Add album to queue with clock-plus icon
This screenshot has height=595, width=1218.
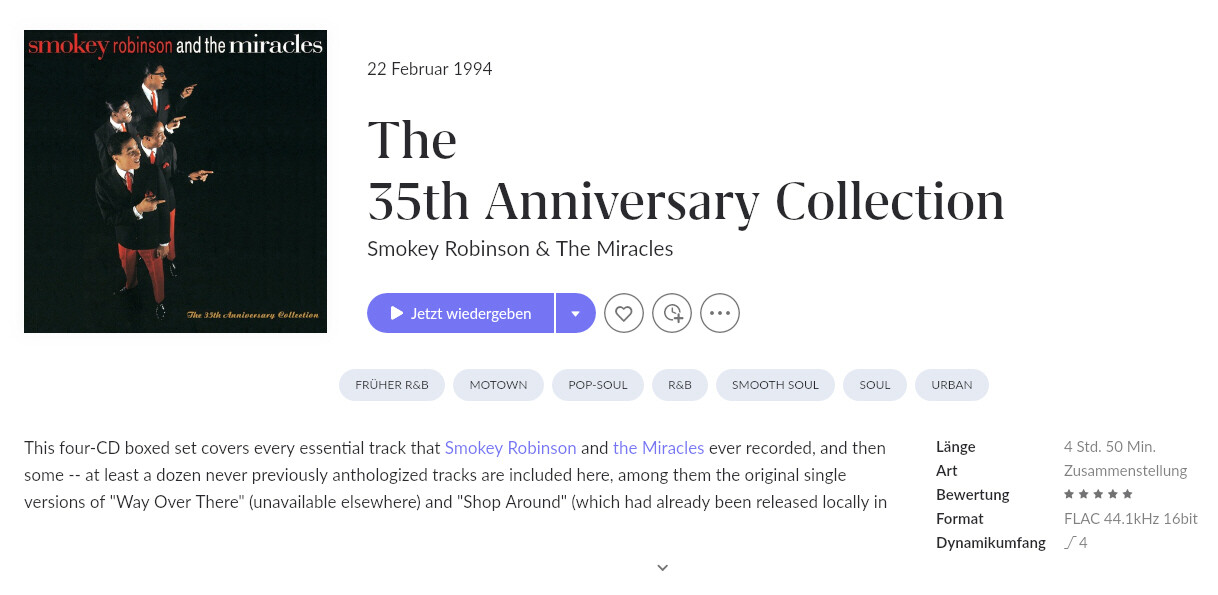click(672, 313)
